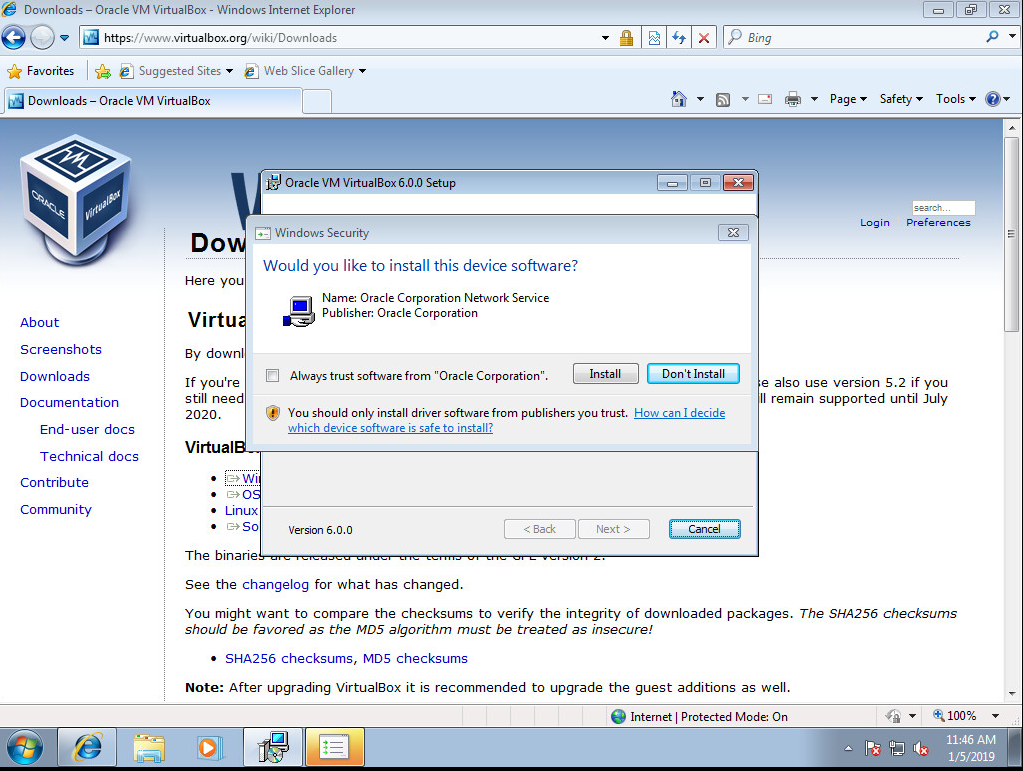Click the changelog link
The width and height of the screenshot is (1023, 771).
pos(275,584)
